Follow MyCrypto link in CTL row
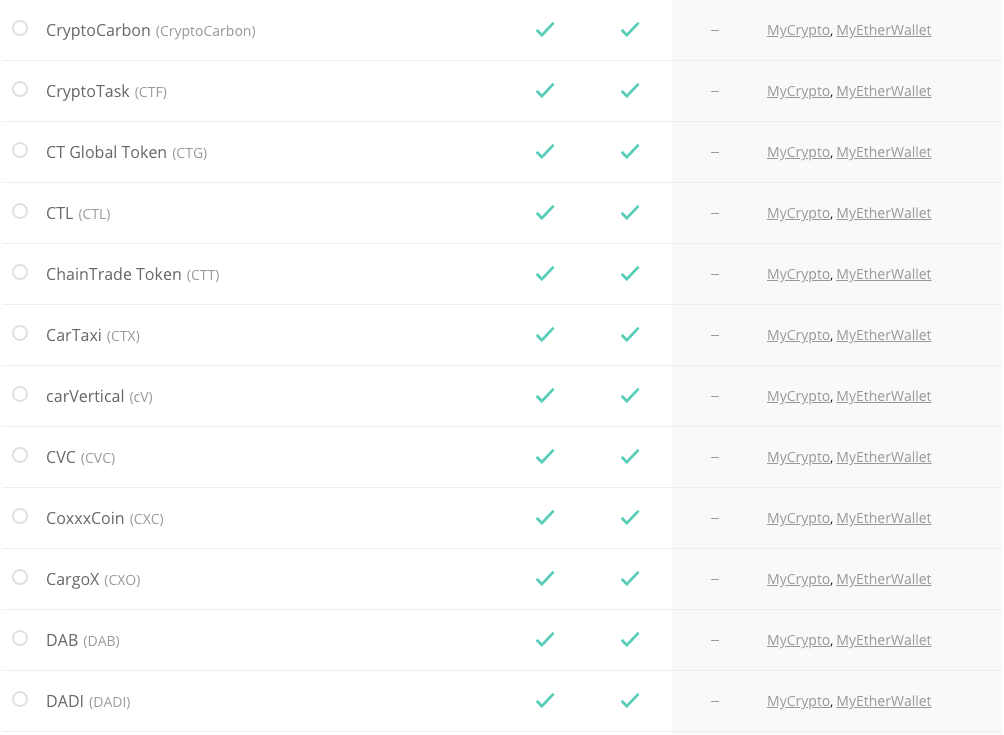 point(798,213)
